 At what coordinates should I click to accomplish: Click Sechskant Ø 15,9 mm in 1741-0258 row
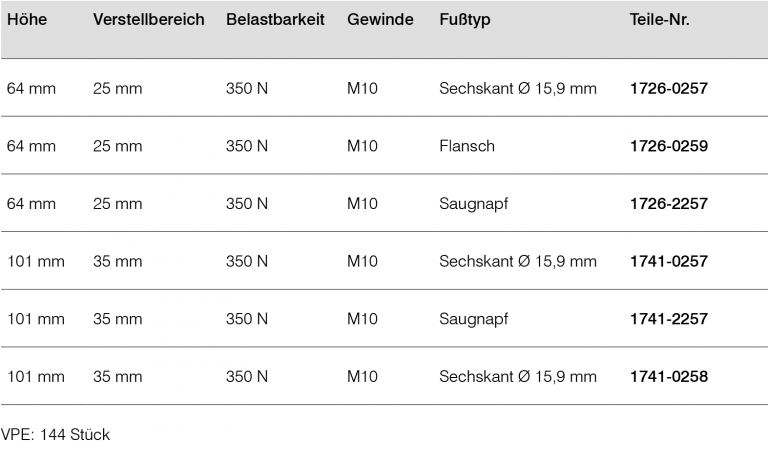pyautogui.click(x=517, y=377)
